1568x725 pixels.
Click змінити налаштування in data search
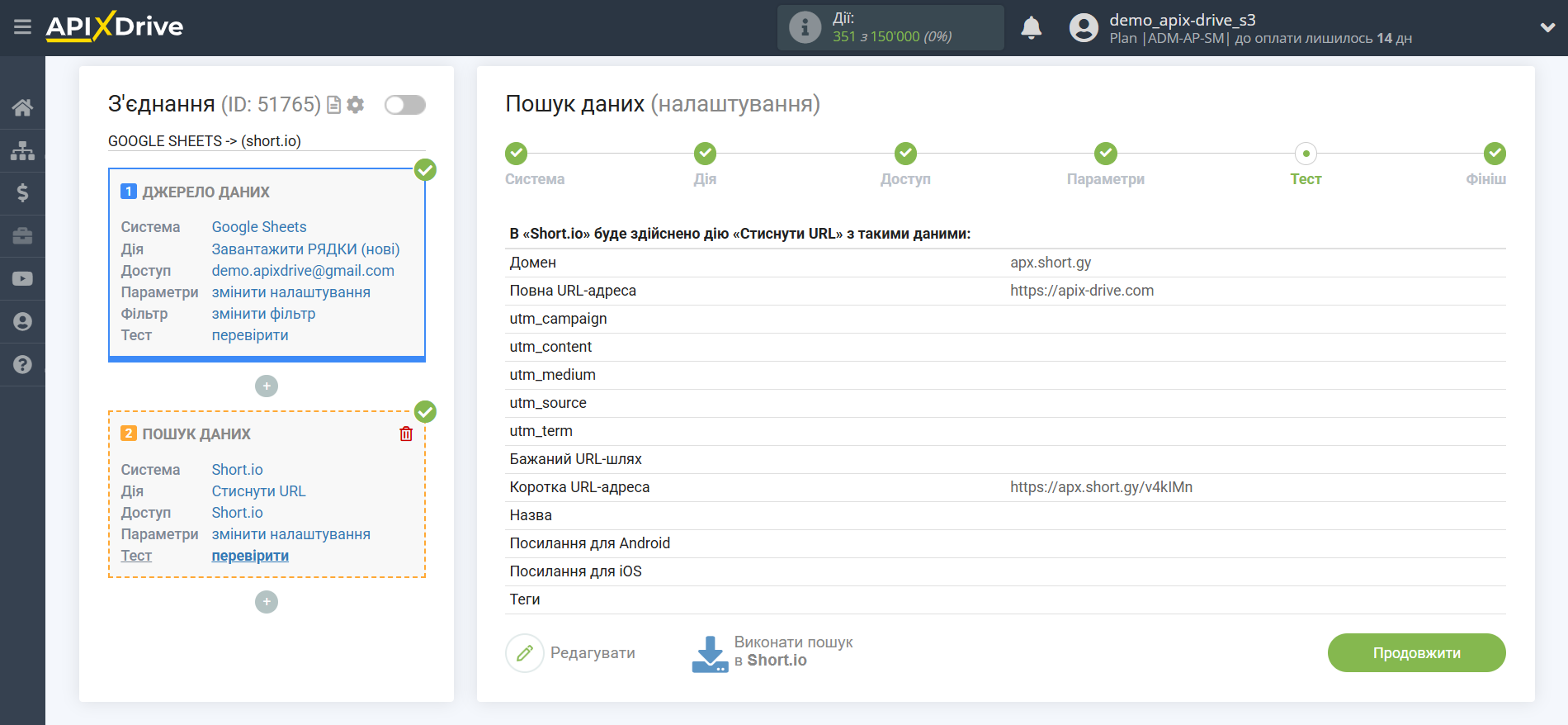coord(290,533)
